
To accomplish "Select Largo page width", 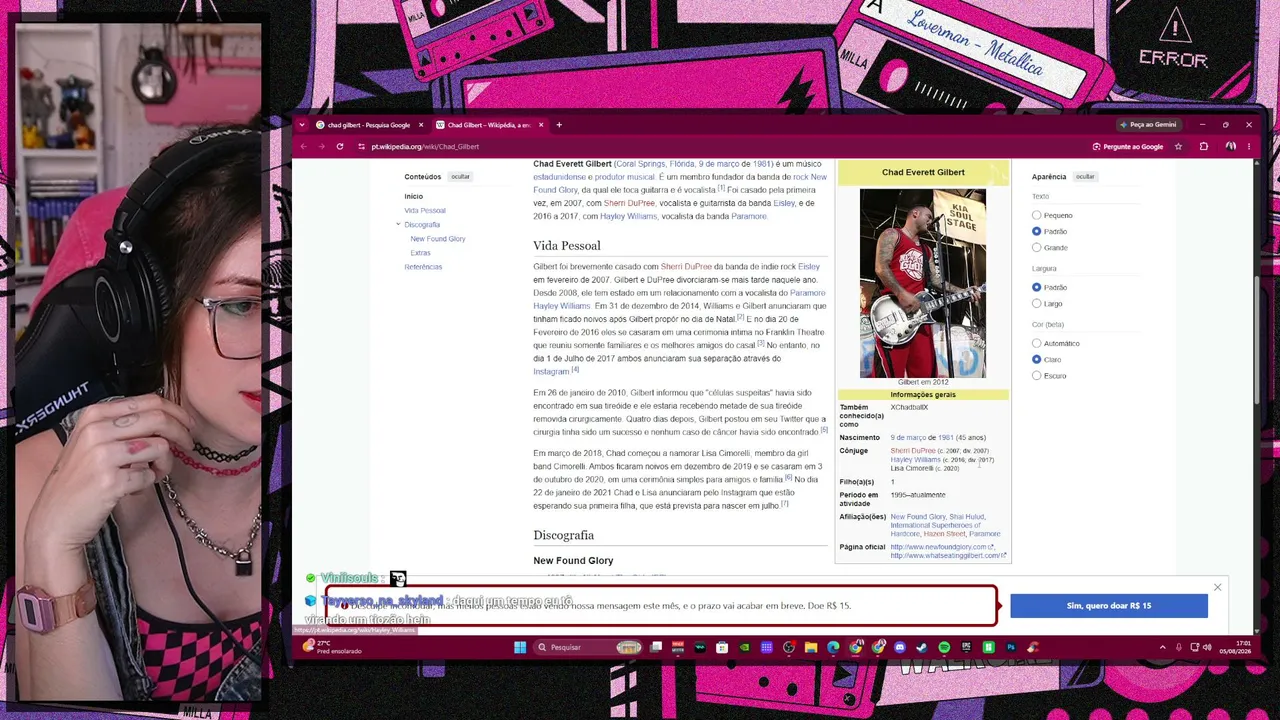I will click(1037, 303).
